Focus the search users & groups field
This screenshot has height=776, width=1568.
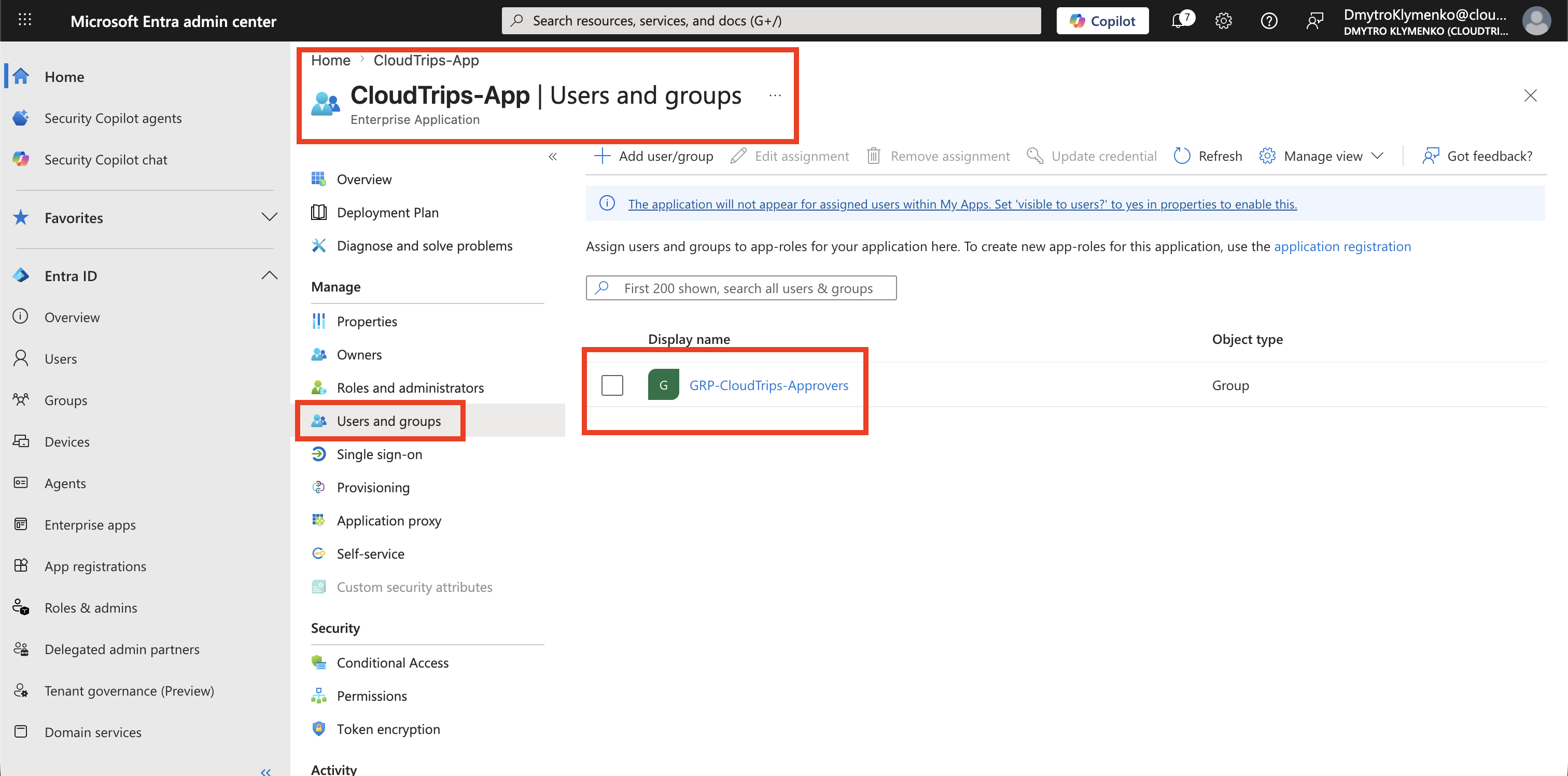pos(741,288)
